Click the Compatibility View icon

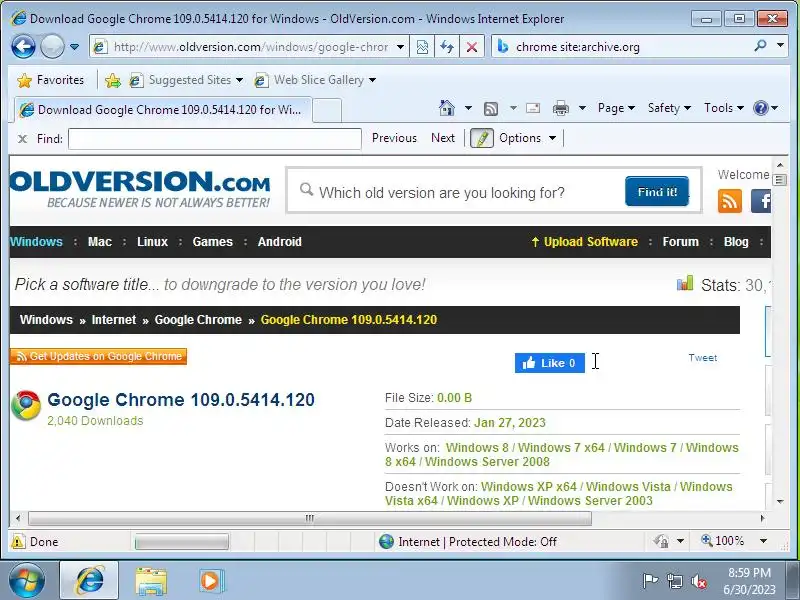tap(422, 47)
